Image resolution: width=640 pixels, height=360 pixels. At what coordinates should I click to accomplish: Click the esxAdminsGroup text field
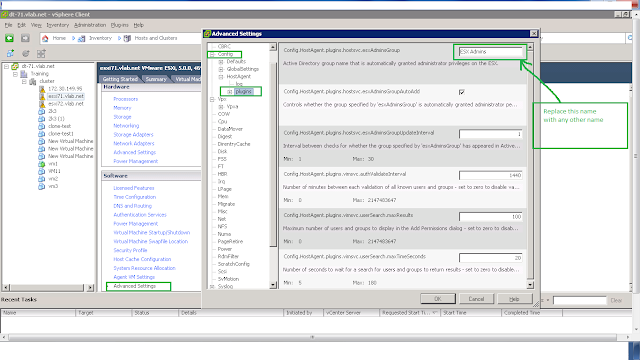[x=491, y=52]
